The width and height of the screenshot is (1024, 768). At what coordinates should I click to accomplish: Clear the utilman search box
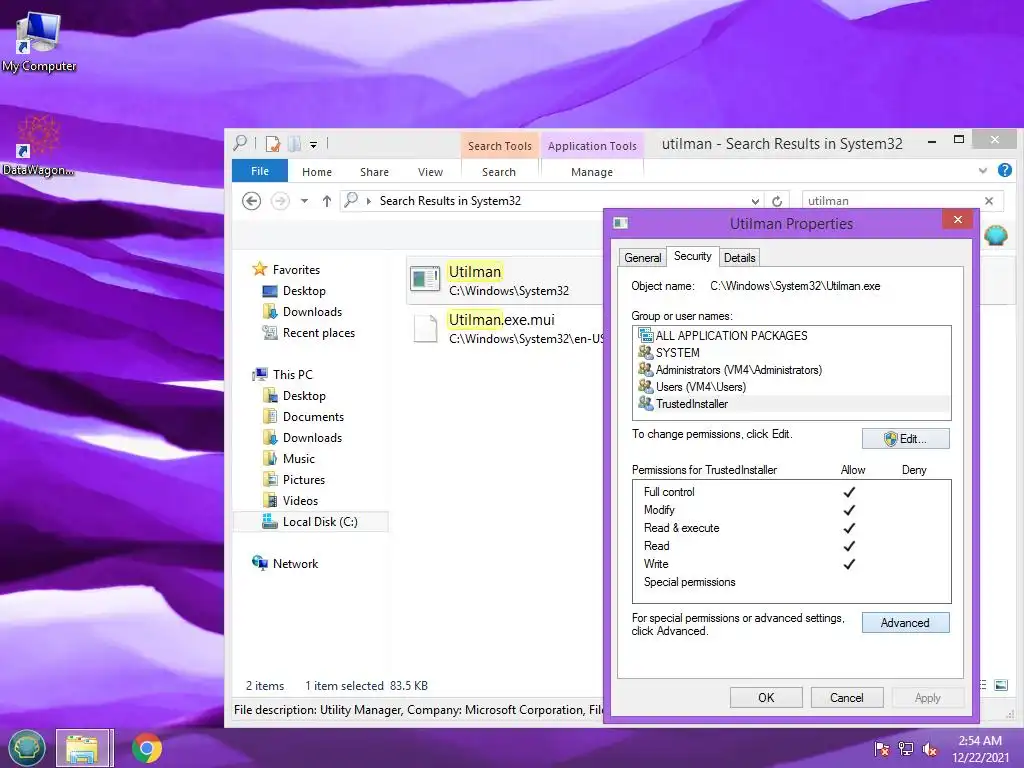pos(989,201)
